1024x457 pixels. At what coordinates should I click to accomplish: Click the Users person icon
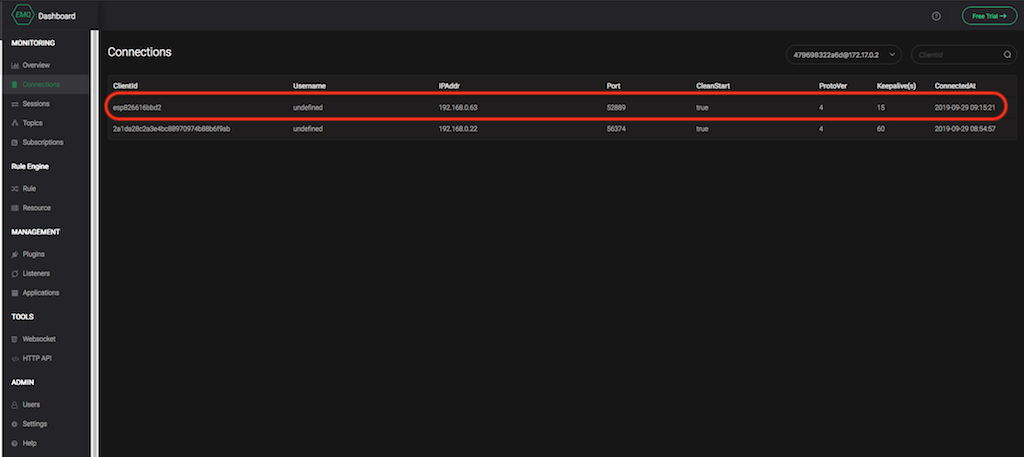[x=15, y=405]
